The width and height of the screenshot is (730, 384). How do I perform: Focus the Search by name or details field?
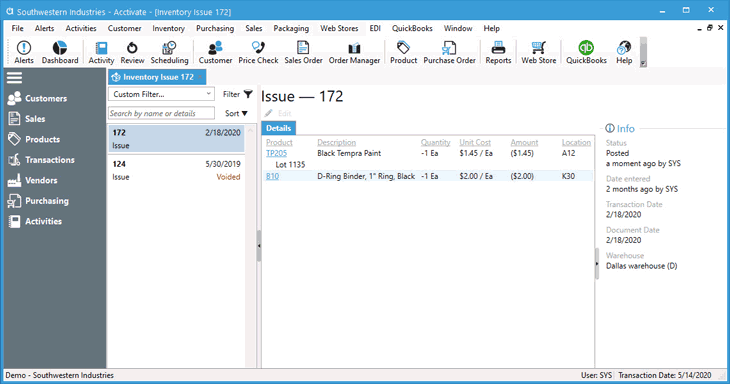click(161, 113)
